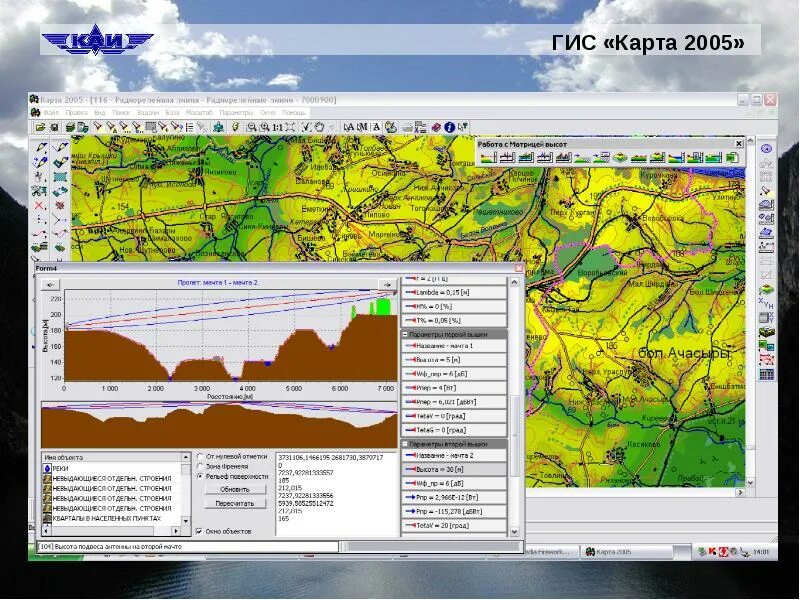Set map scale with the 1:1 icon
The width and height of the screenshot is (800, 600).
click(x=278, y=127)
